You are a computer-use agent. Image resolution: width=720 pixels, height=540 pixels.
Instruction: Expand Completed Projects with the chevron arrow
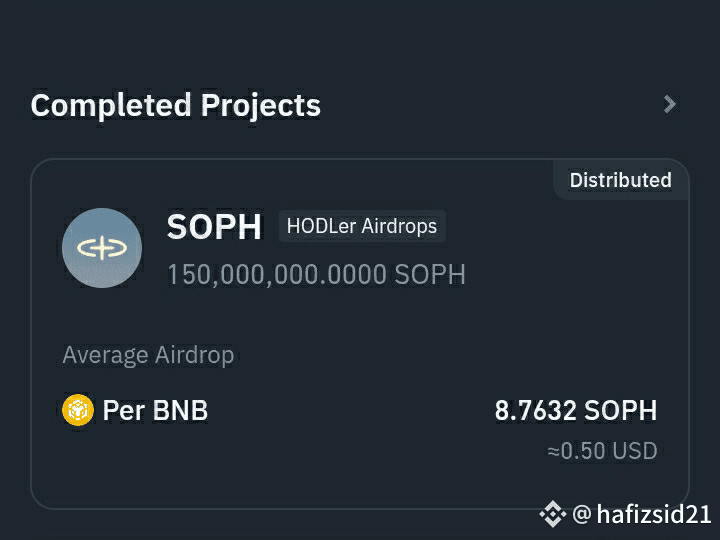[670, 104]
